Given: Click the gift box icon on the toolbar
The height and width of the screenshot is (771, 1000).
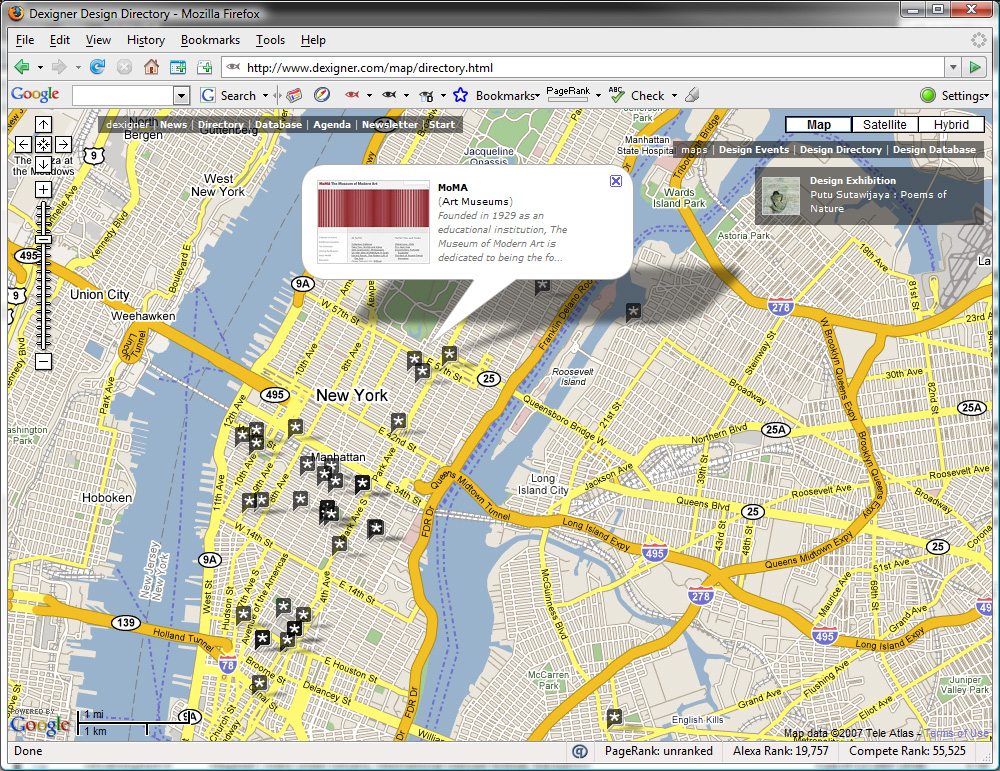Looking at the screenshot, I should [426, 96].
